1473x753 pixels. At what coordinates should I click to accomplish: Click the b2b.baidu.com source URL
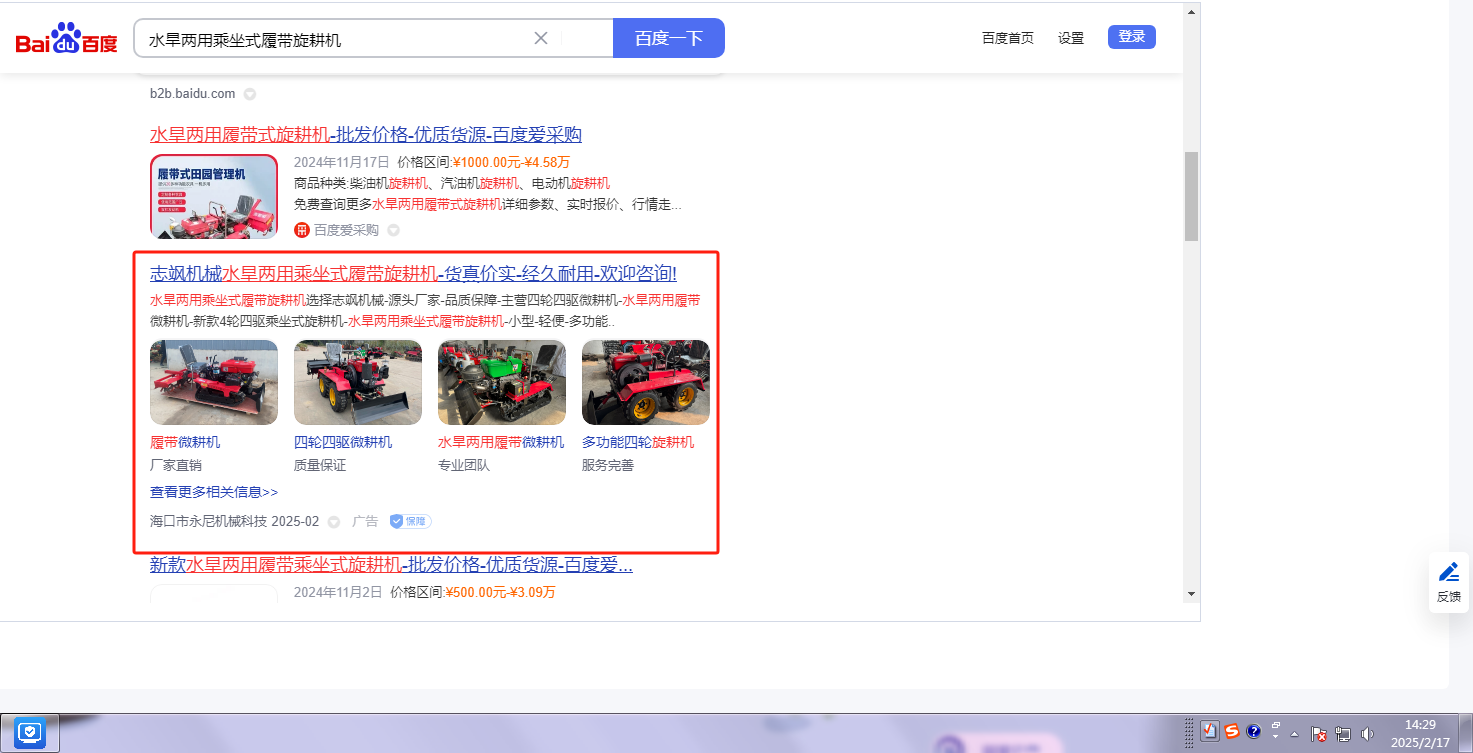(193, 94)
